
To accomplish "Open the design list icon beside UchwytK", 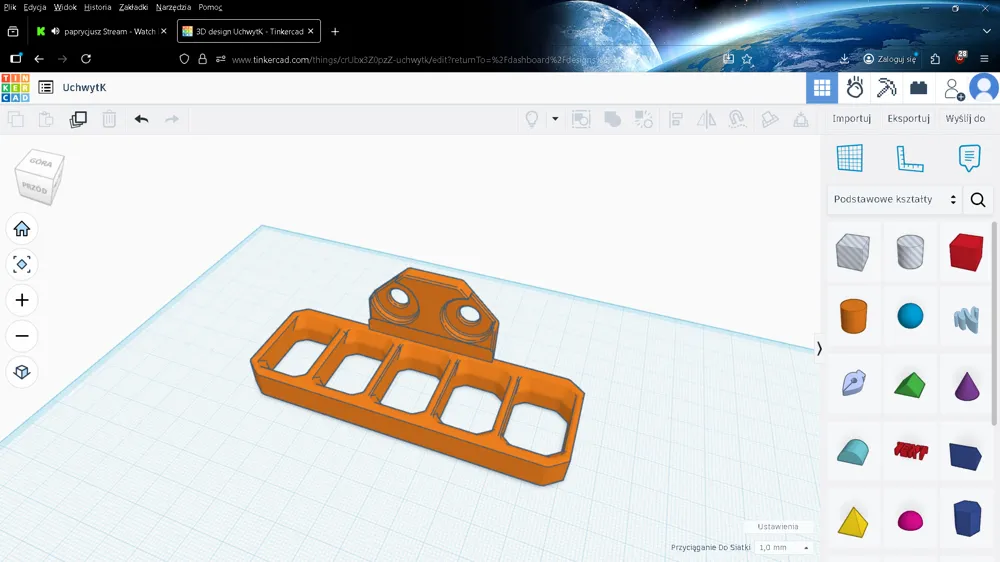I will click(x=46, y=87).
